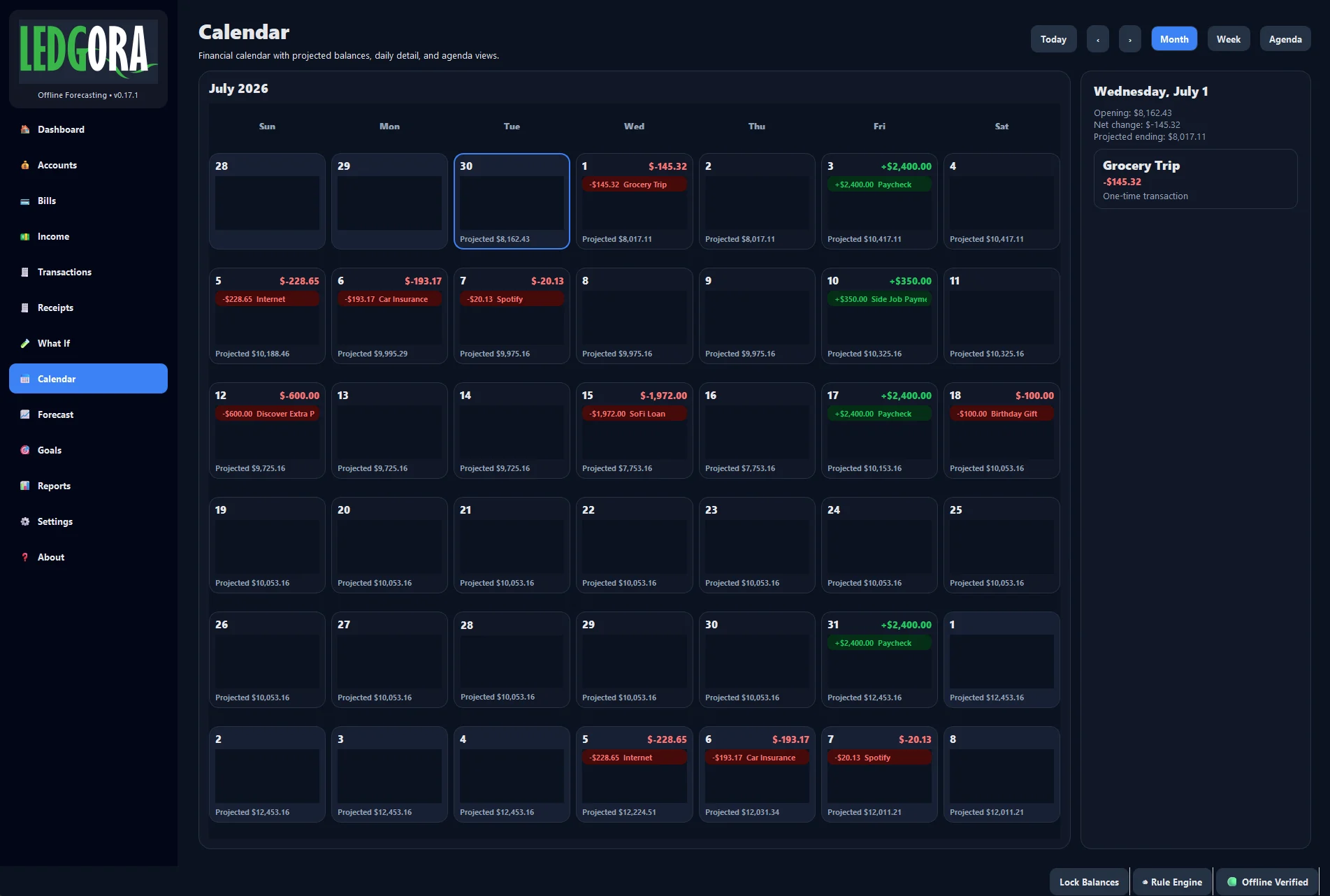This screenshot has width=1330, height=896.
Task: Click the Transactions list icon
Action: tap(25, 272)
